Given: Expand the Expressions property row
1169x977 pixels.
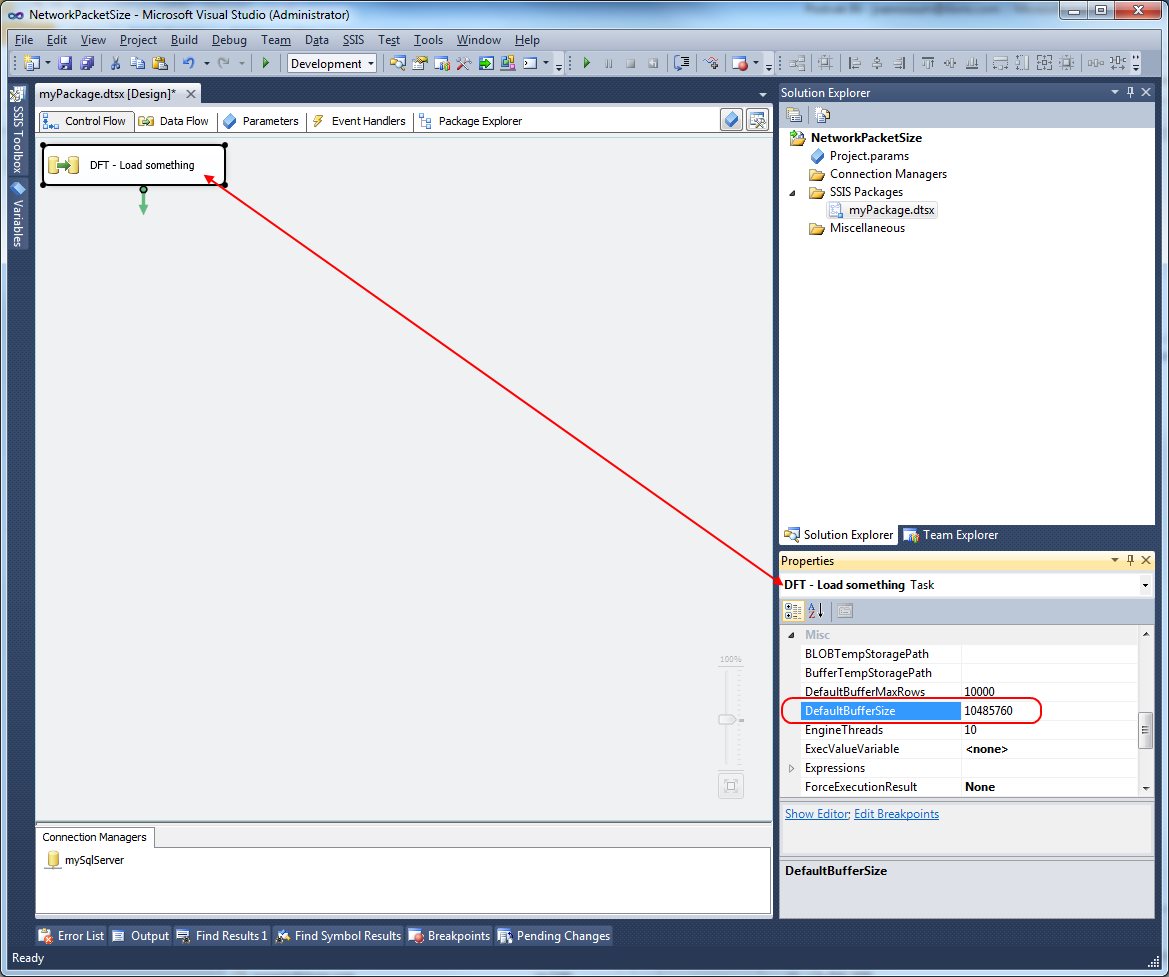Looking at the screenshot, I should click(789, 767).
